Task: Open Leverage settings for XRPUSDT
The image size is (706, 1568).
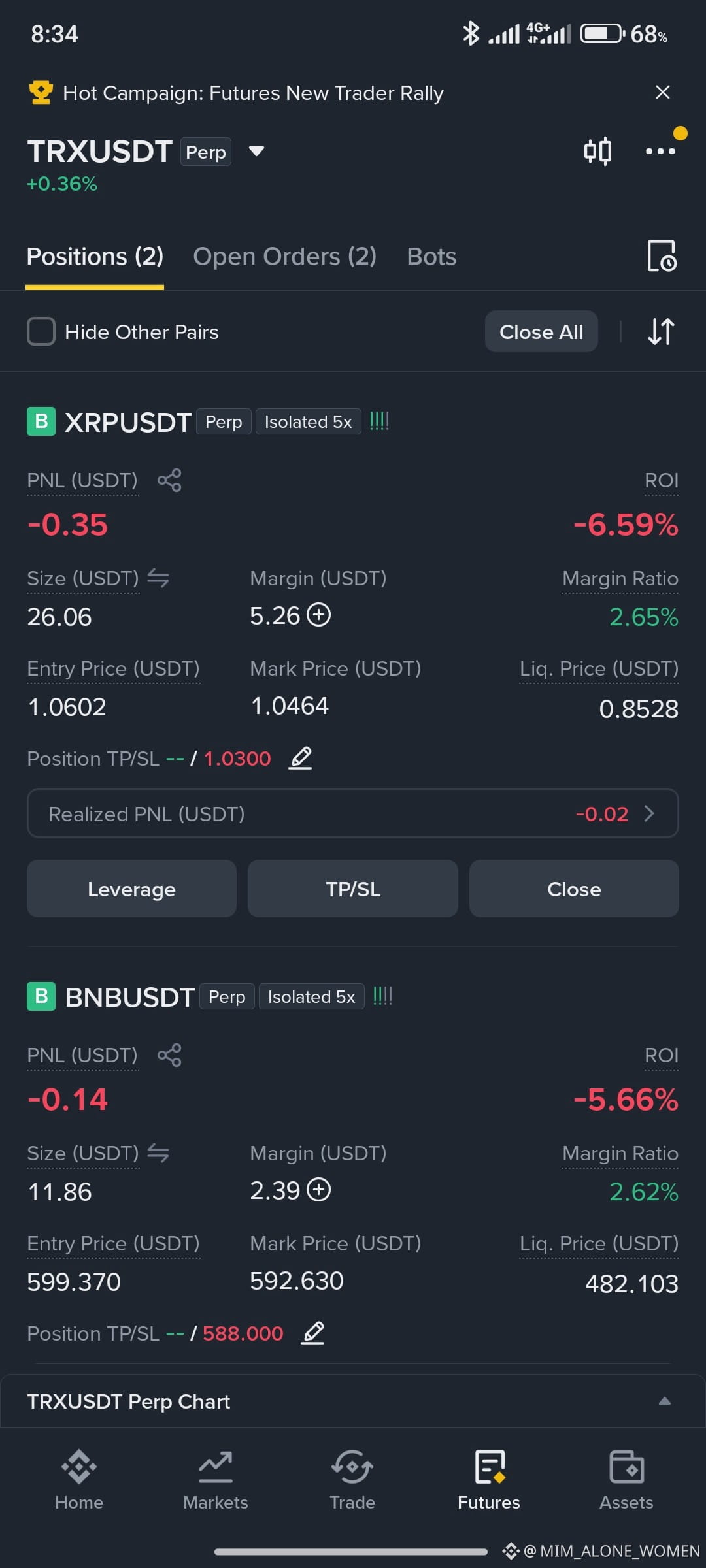Action: coord(131,889)
